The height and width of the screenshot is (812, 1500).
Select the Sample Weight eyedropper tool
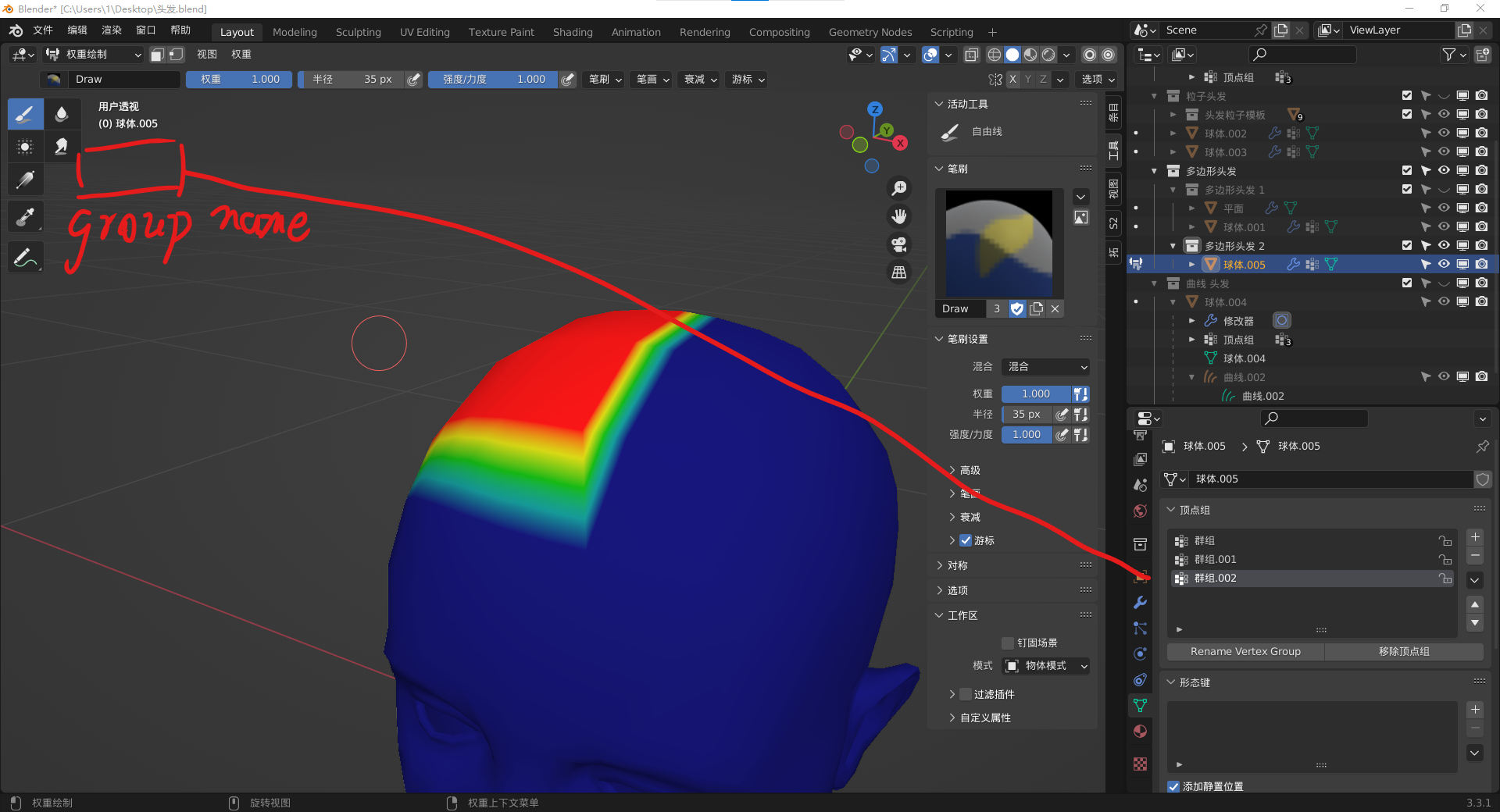pos(25,217)
